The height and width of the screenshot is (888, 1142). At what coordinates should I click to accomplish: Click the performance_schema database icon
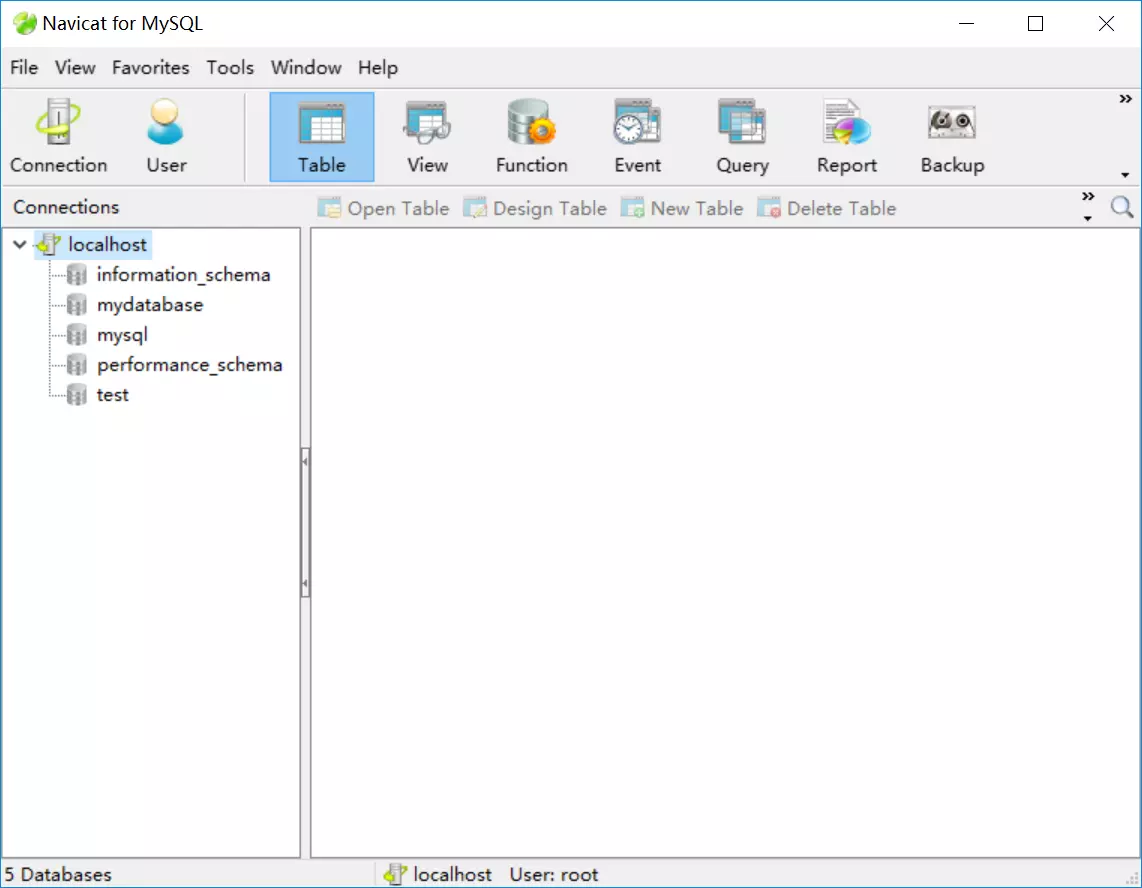[x=76, y=365]
